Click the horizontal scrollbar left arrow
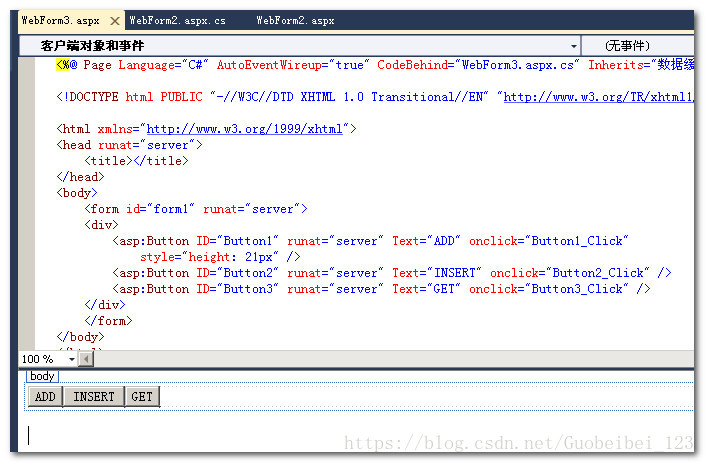The height and width of the screenshot is (463, 705). click(x=86, y=359)
